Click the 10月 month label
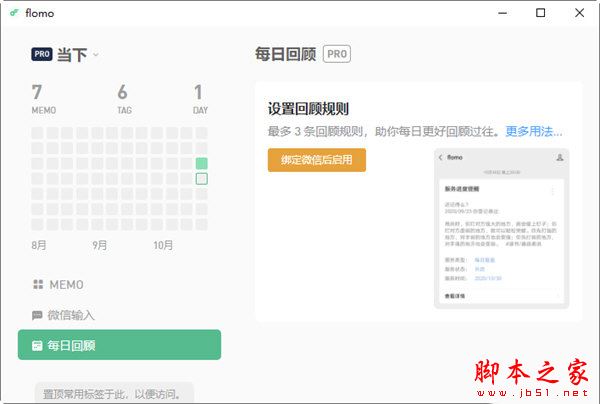This screenshot has height=404, width=600. [x=163, y=245]
